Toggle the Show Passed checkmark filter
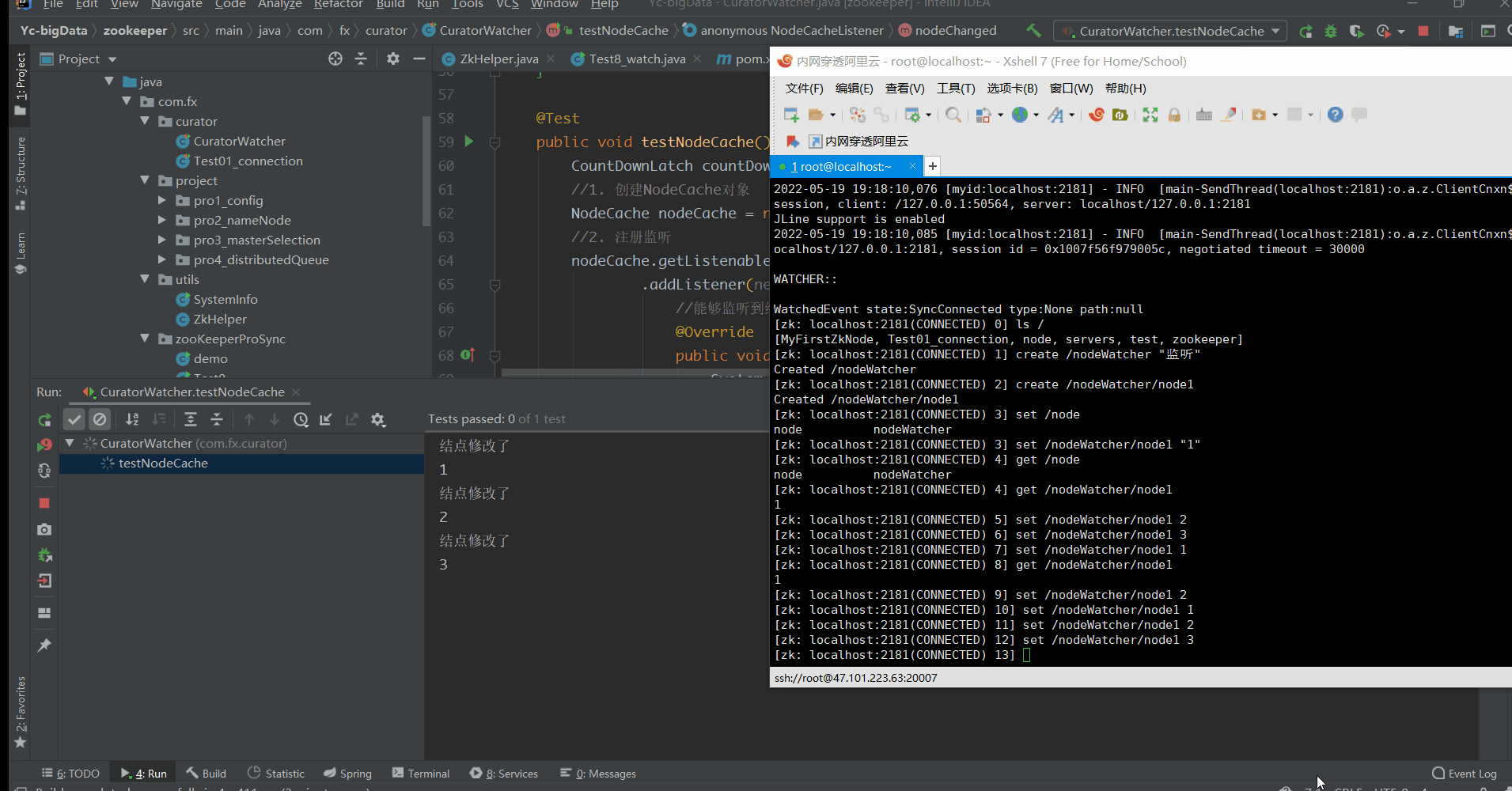The image size is (1512, 791). pyautogui.click(x=74, y=419)
